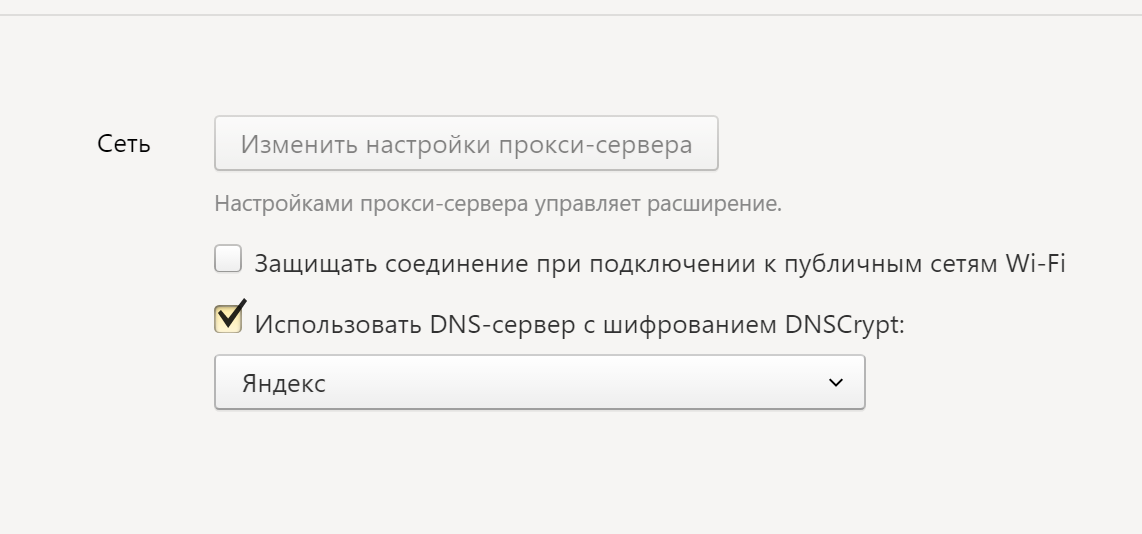Screen dimensions: 1142x534
Task: Click the word "Яндекс" in the combo box
Action: pyautogui.click(x=284, y=384)
